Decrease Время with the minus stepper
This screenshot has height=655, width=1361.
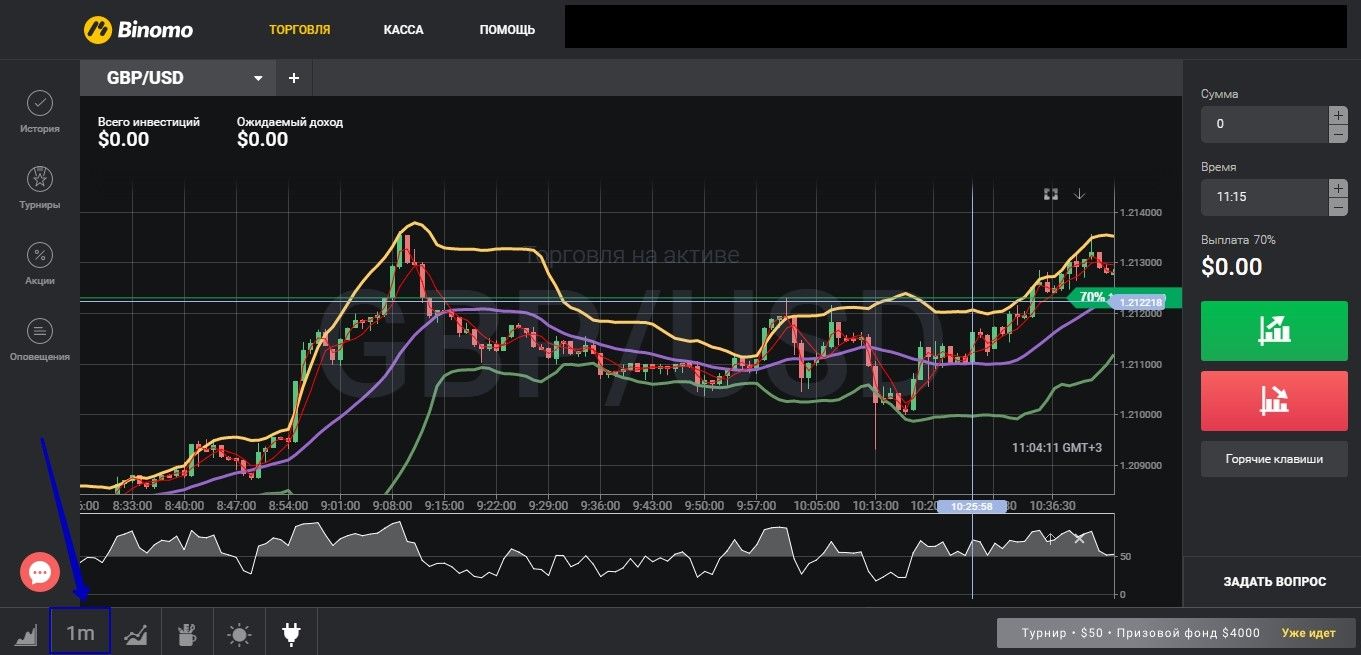click(1338, 206)
